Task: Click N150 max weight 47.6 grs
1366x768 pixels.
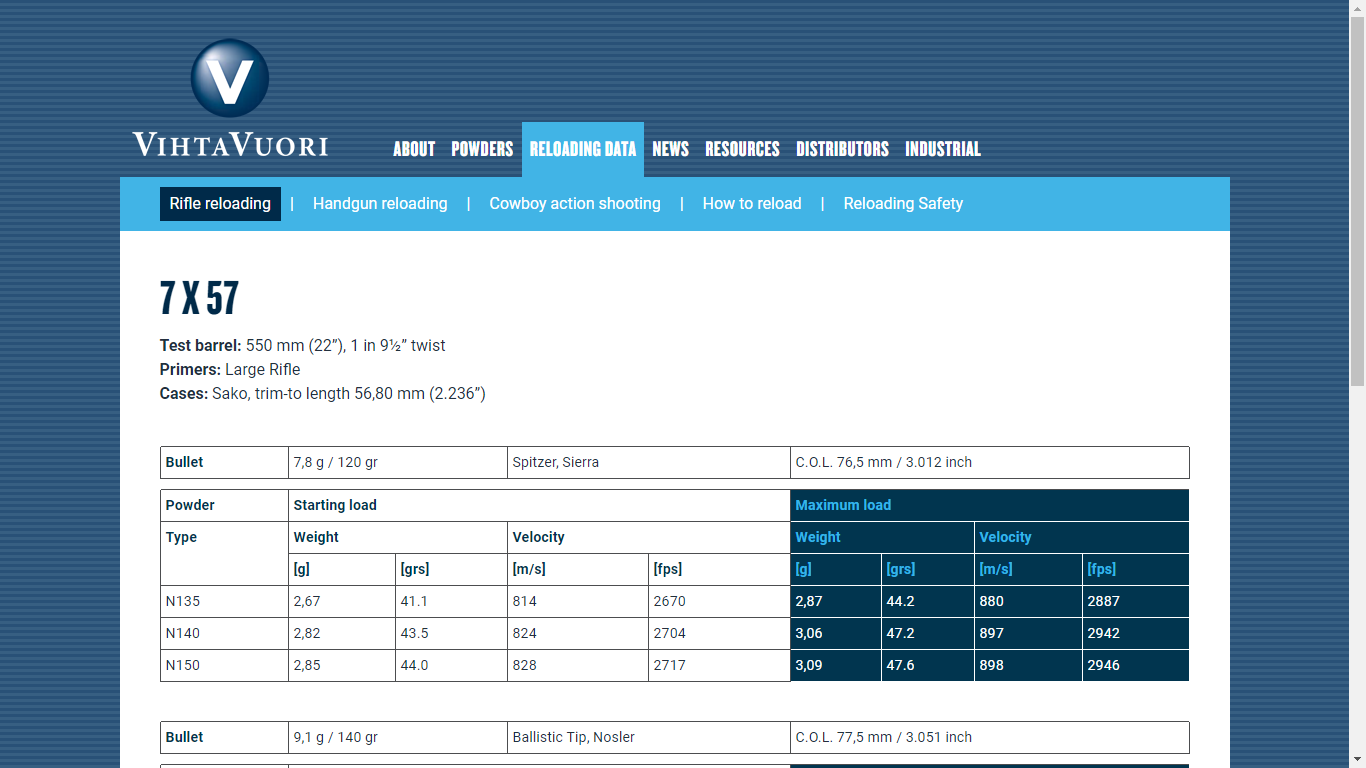Action: click(x=928, y=666)
